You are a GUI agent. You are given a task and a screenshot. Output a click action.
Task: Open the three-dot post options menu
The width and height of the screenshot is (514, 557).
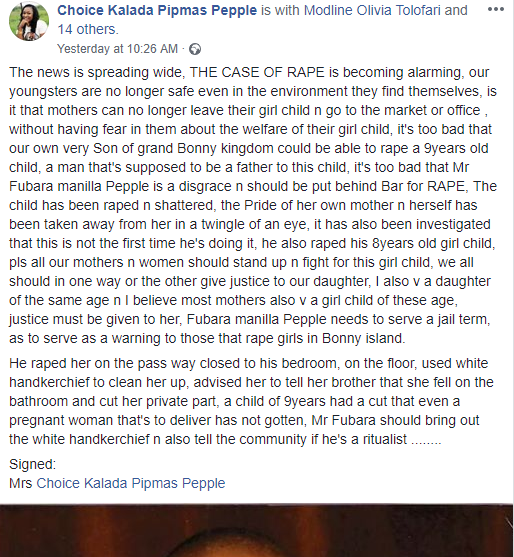click(496, 9)
